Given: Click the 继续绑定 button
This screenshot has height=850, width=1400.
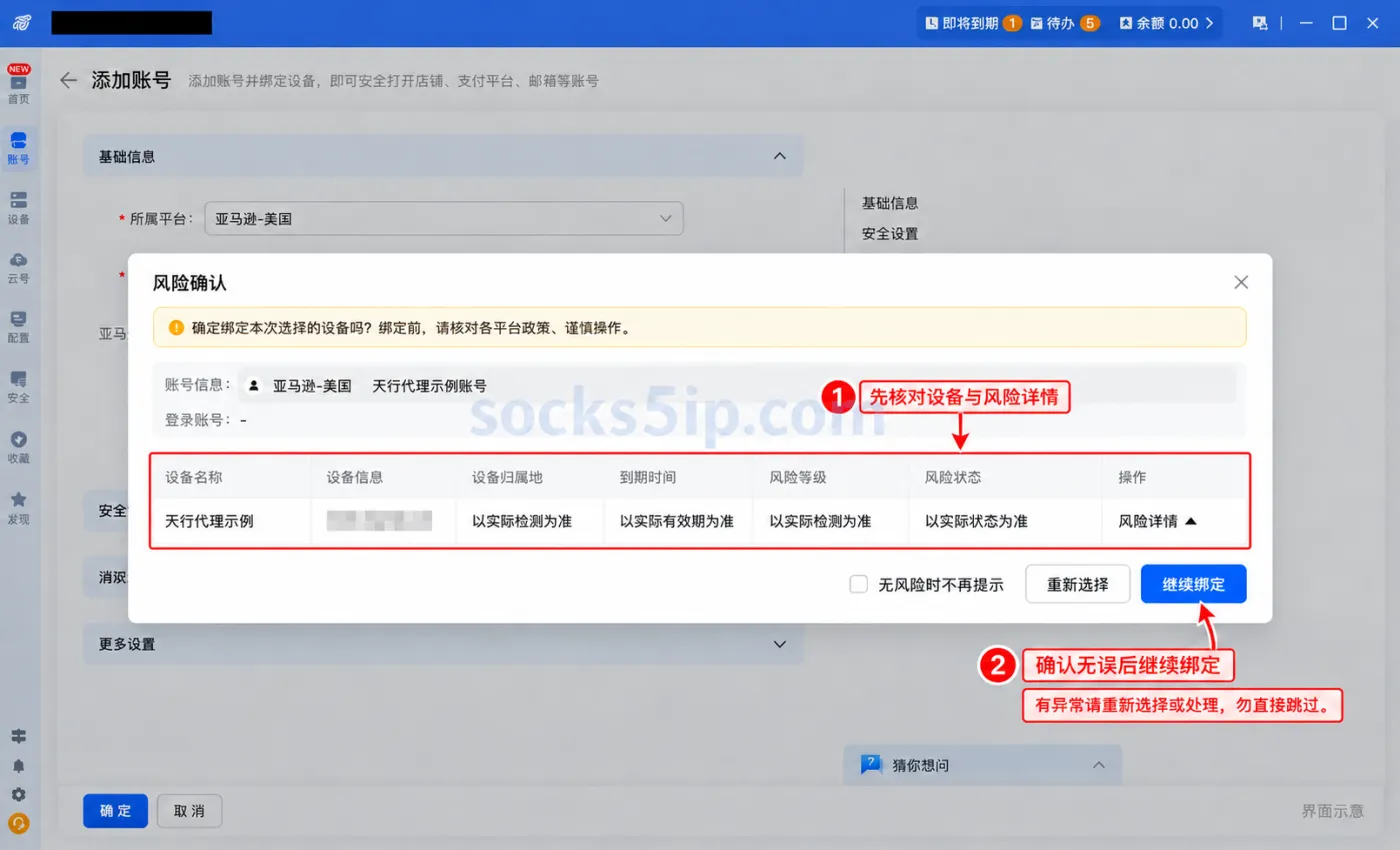Looking at the screenshot, I should [1193, 584].
